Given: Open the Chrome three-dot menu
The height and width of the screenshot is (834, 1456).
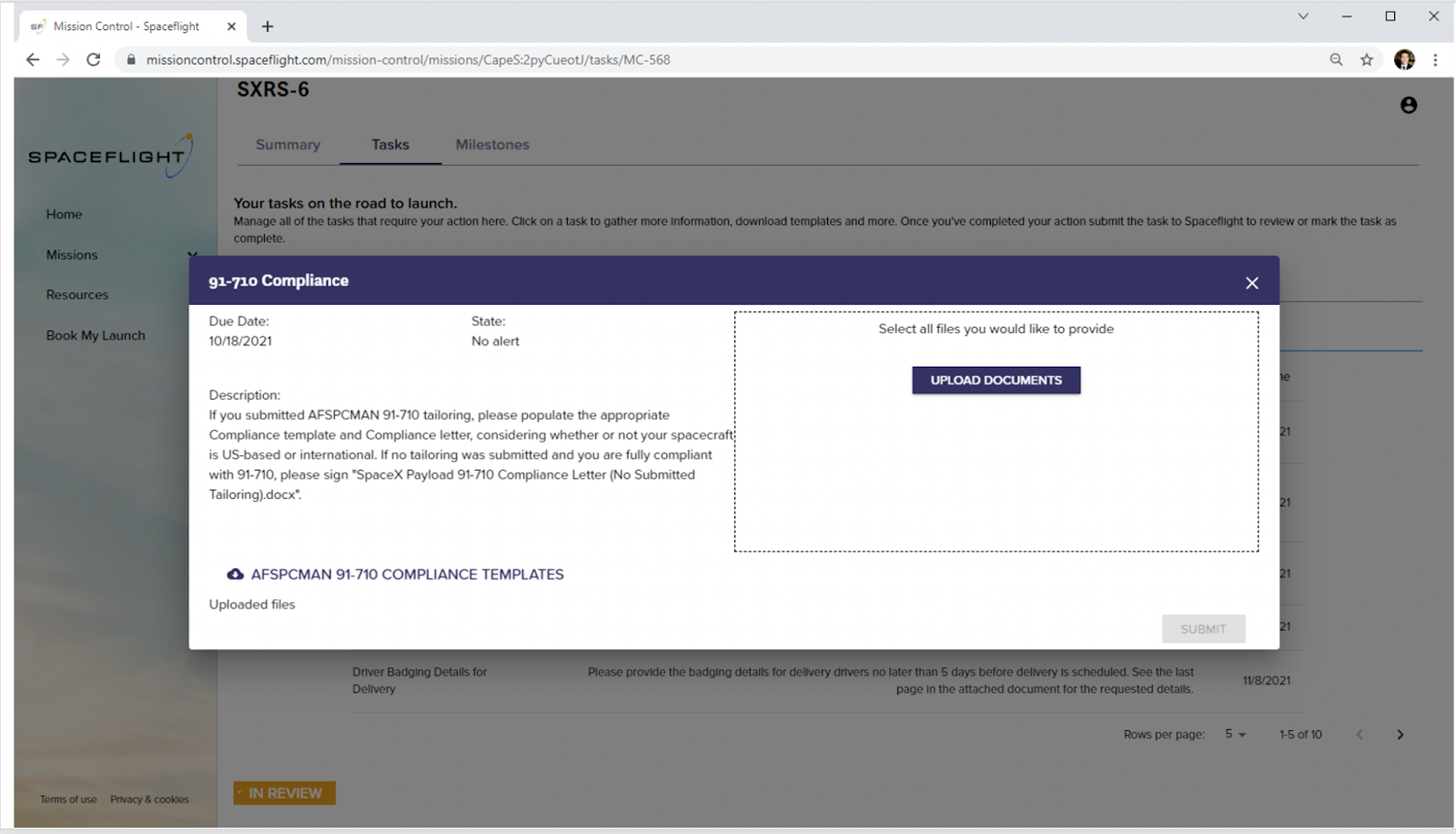Looking at the screenshot, I should (x=1435, y=60).
